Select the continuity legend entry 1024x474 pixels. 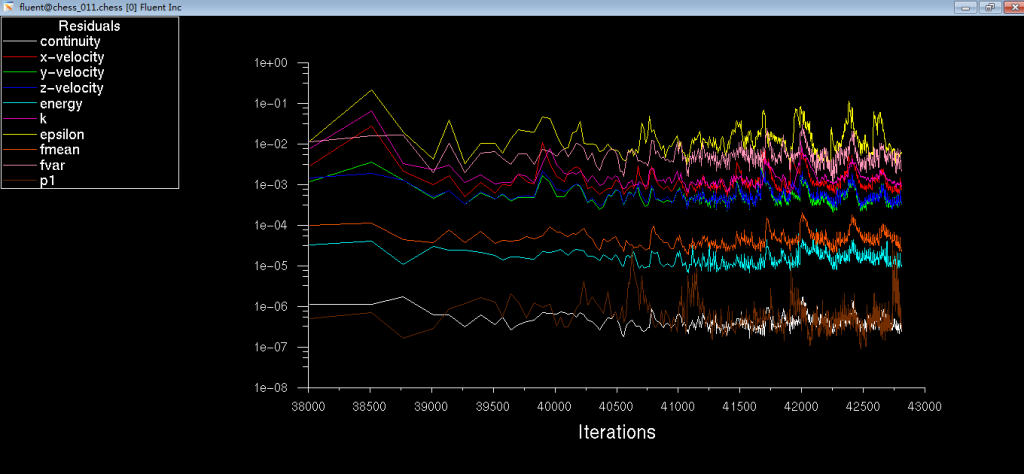coord(71,42)
